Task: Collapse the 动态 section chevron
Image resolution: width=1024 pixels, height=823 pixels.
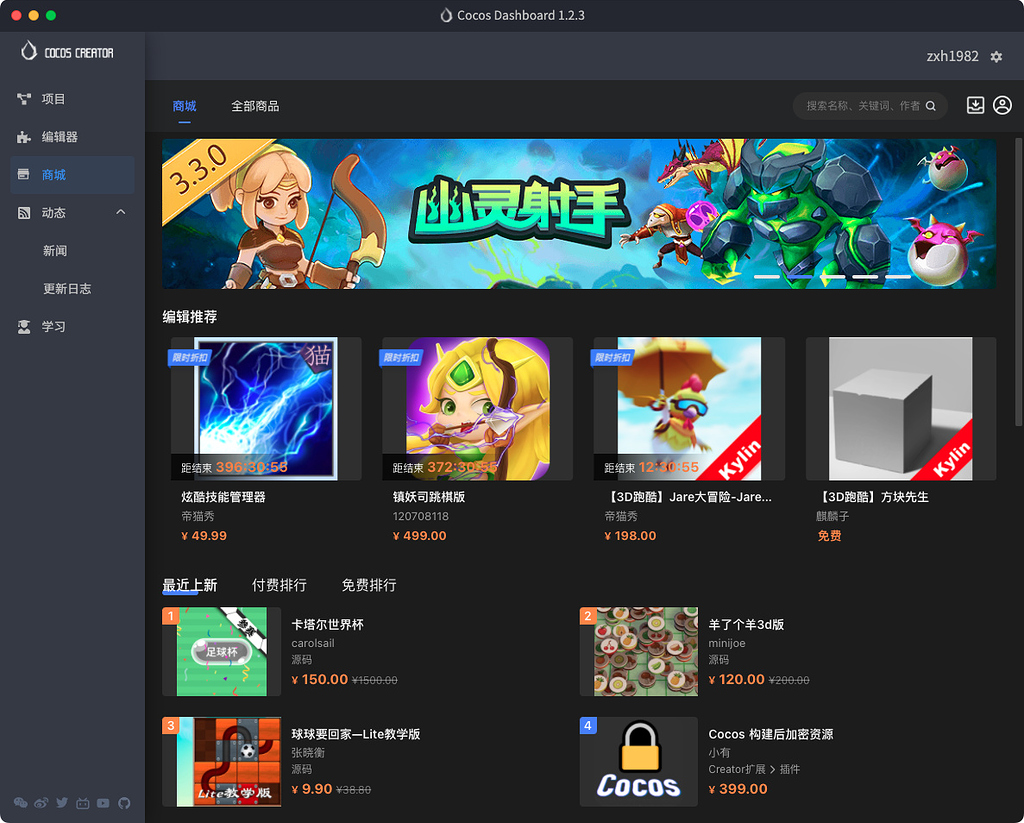Action: pyautogui.click(x=120, y=212)
